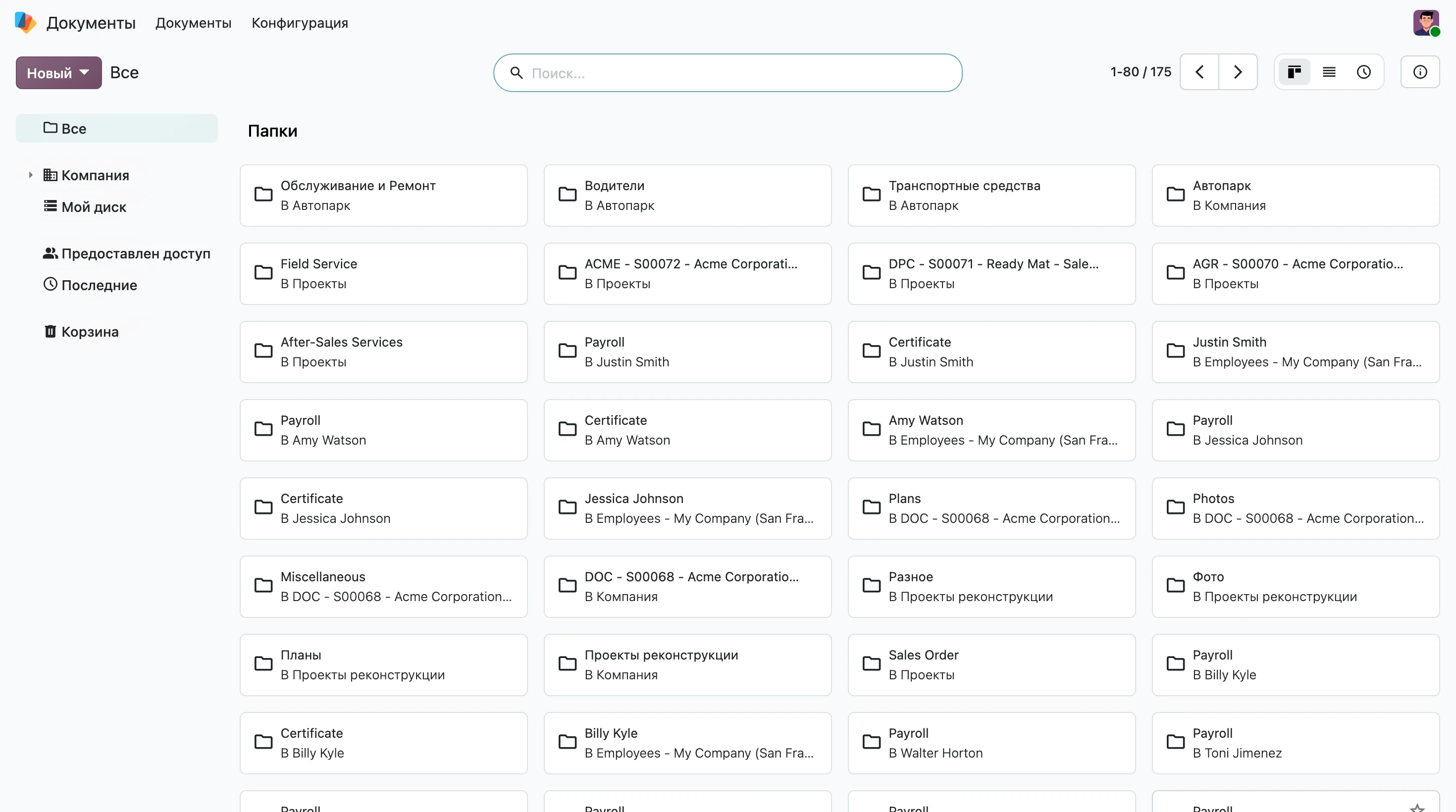
Task: Click folder icon of Фото card
Action: click(1176, 585)
